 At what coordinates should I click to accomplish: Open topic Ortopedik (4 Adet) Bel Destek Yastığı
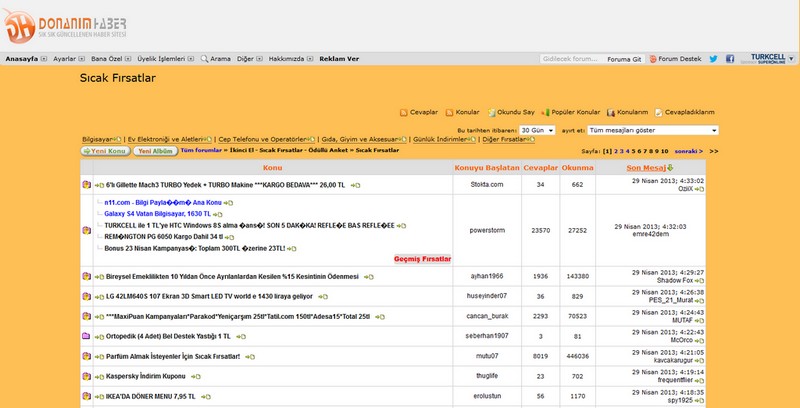[x=168, y=337]
